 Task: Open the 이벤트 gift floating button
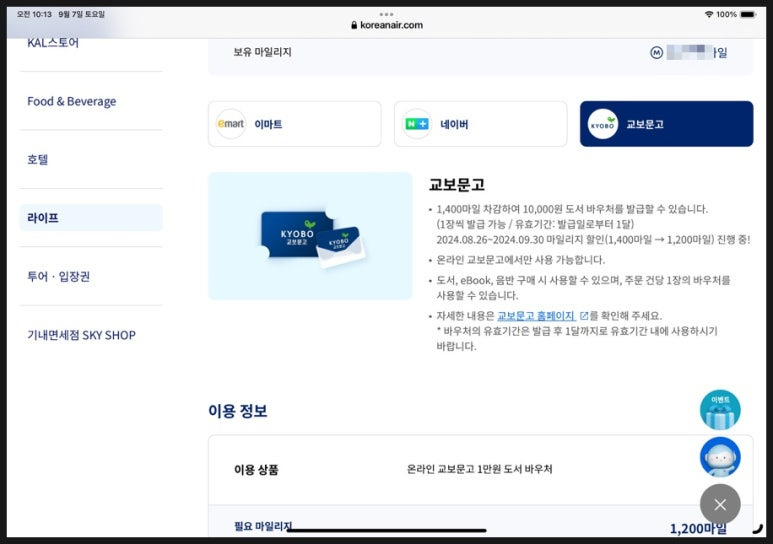click(720, 409)
